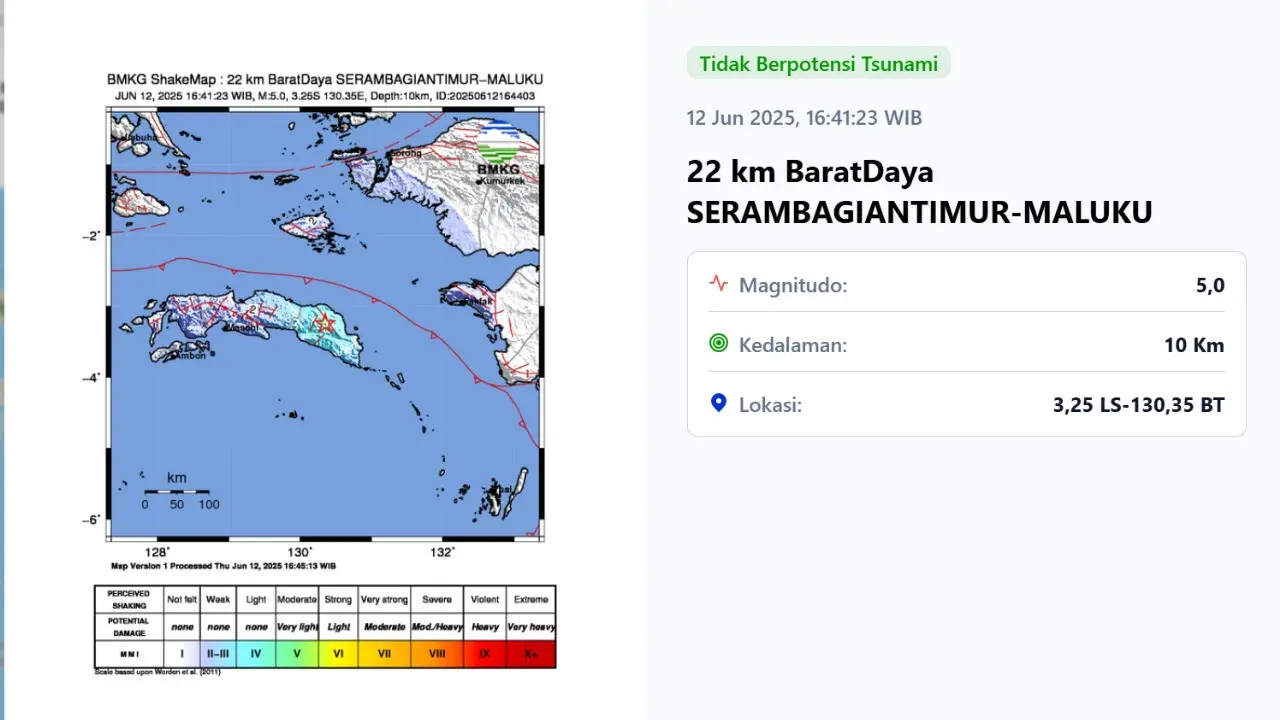This screenshot has width=1280, height=720.
Task: Click the Ambon label on the map
Action: (190, 354)
